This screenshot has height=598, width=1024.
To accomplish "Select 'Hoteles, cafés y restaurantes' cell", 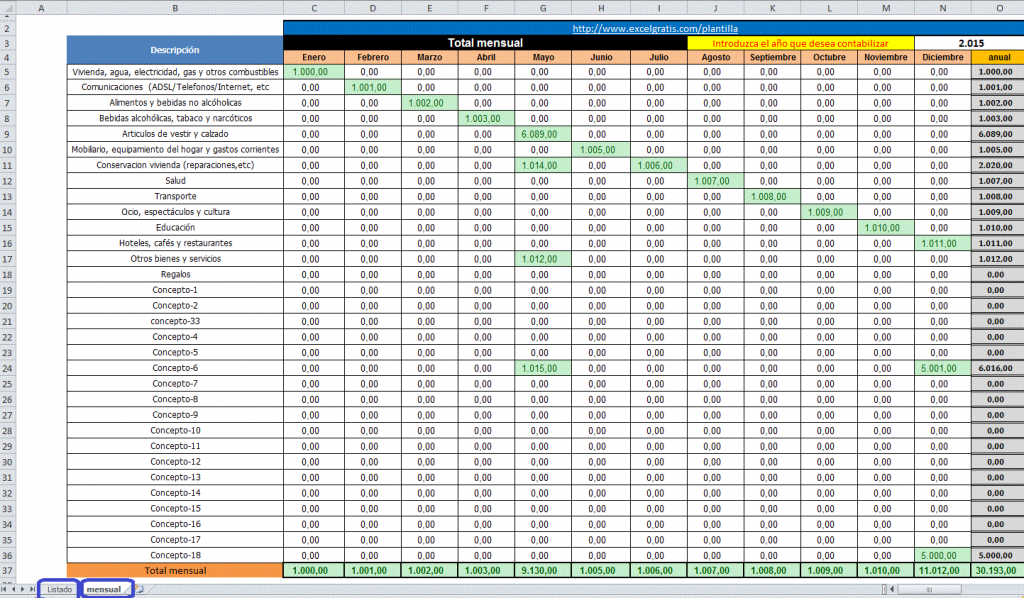I will coord(175,244).
